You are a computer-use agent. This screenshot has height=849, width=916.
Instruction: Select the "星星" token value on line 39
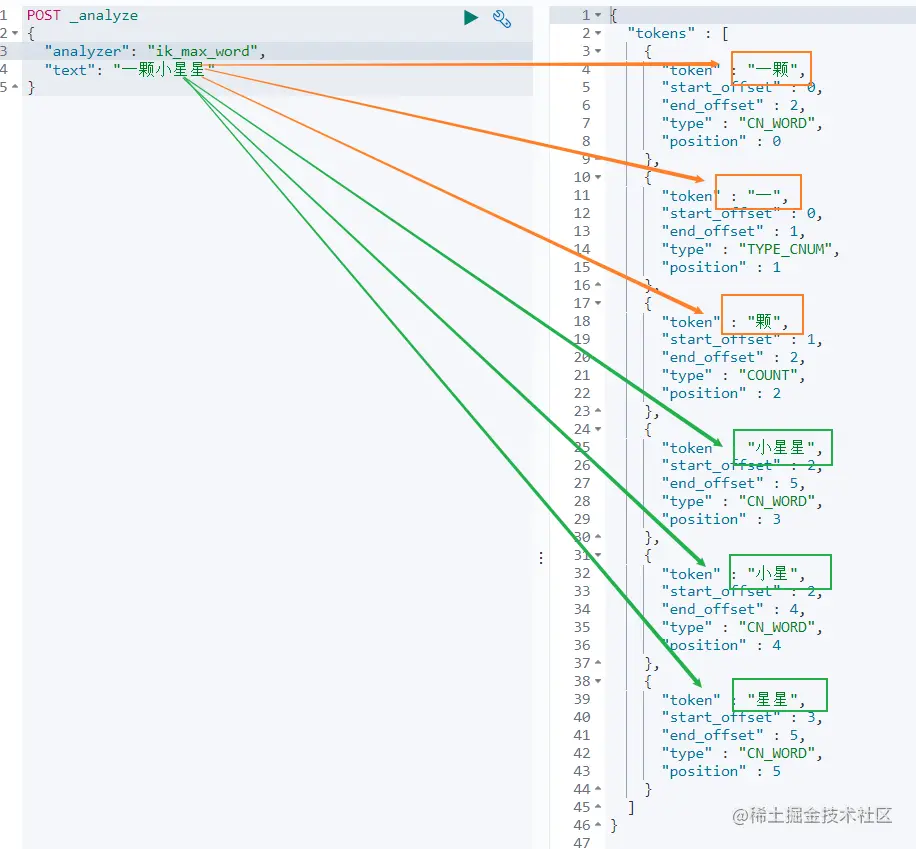point(772,700)
